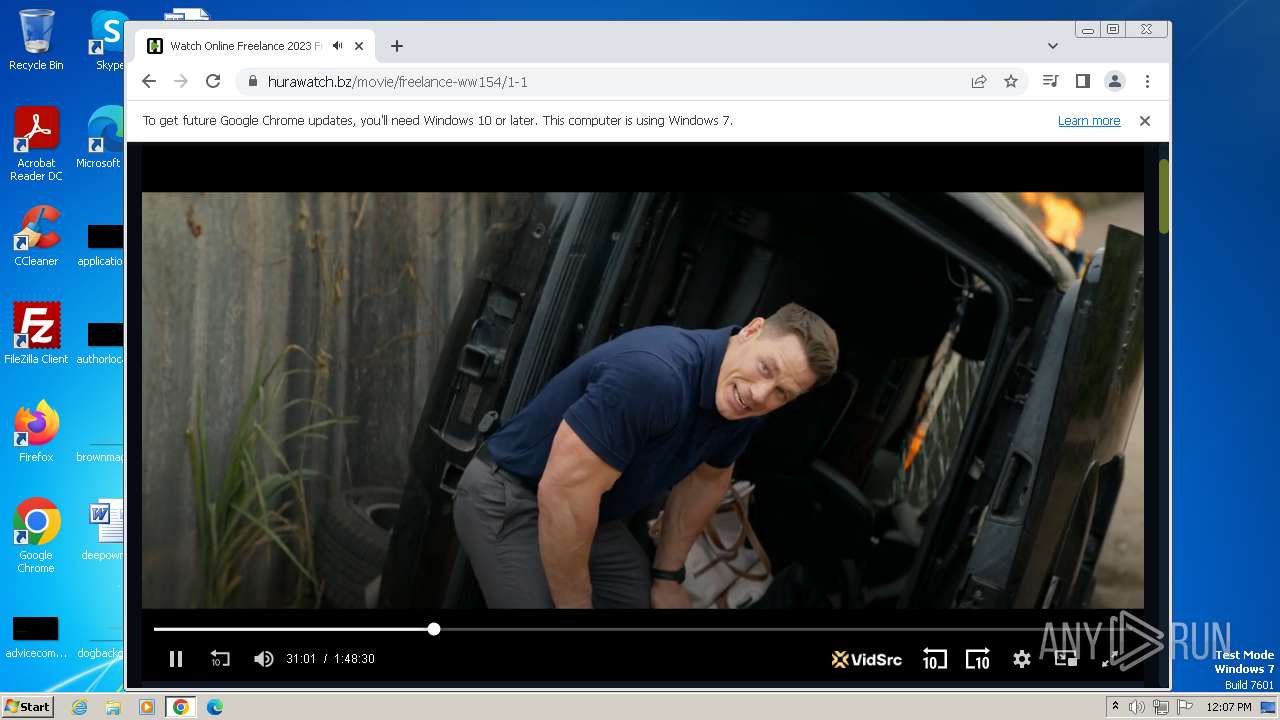Open tab search dropdown arrow
The image size is (1280, 720).
tap(1053, 46)
